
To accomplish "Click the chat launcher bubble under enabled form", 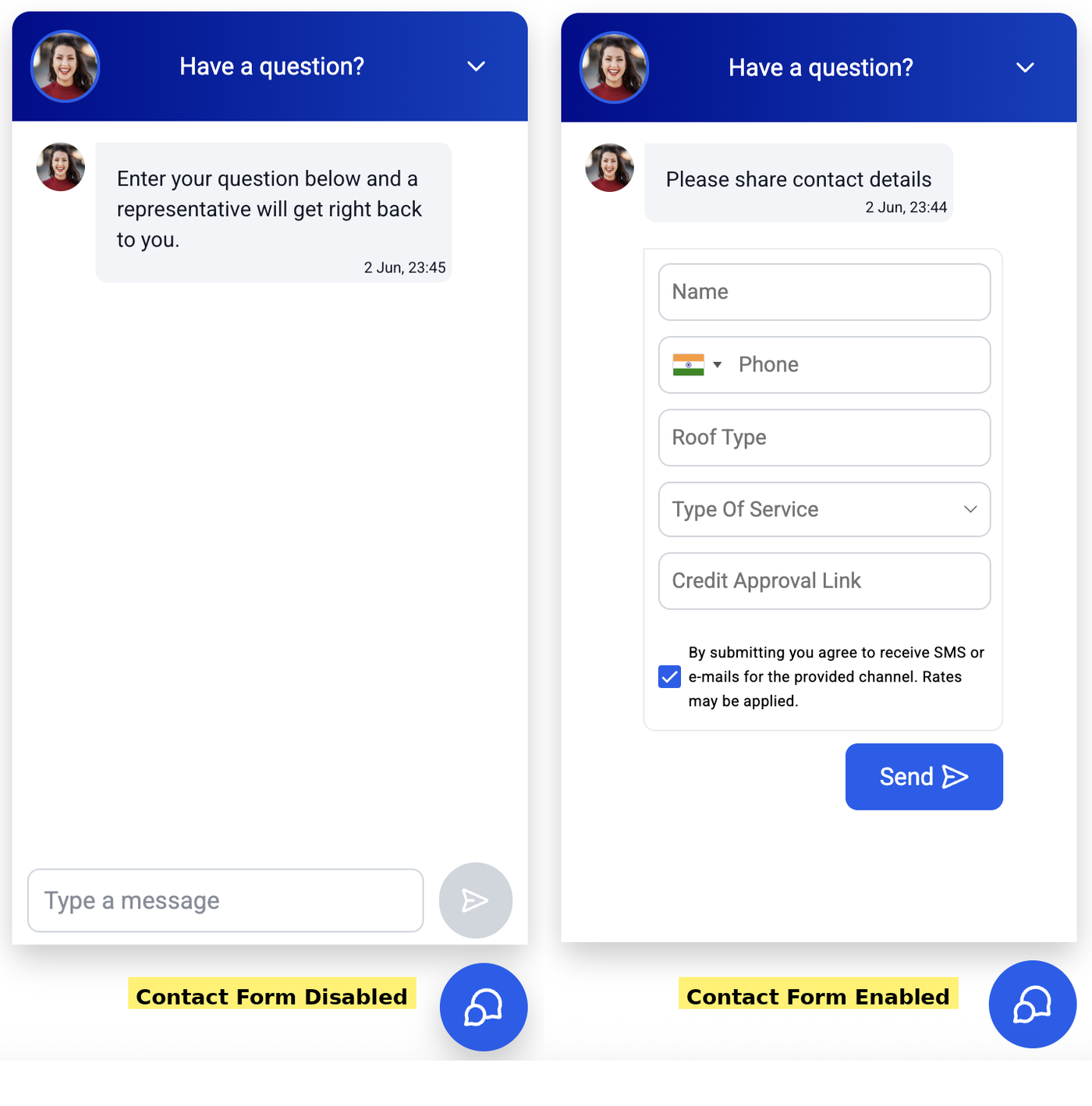I will pos(1033,1005).
